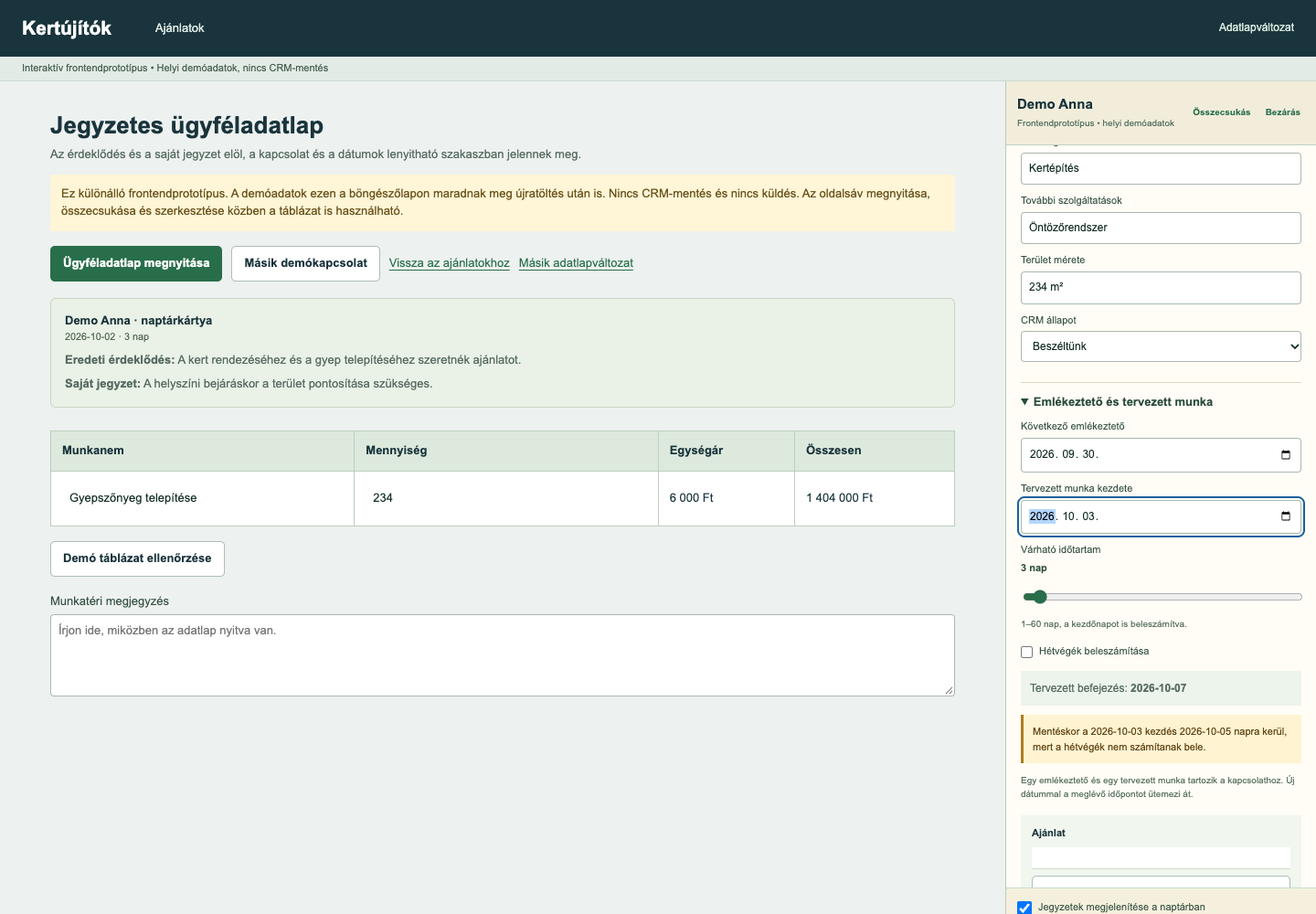Viewport: 1316px width, 914px height.
Task: Collapse the Emlékeztető és tervezett munka triangle
Action: (x=1024, y=401)
